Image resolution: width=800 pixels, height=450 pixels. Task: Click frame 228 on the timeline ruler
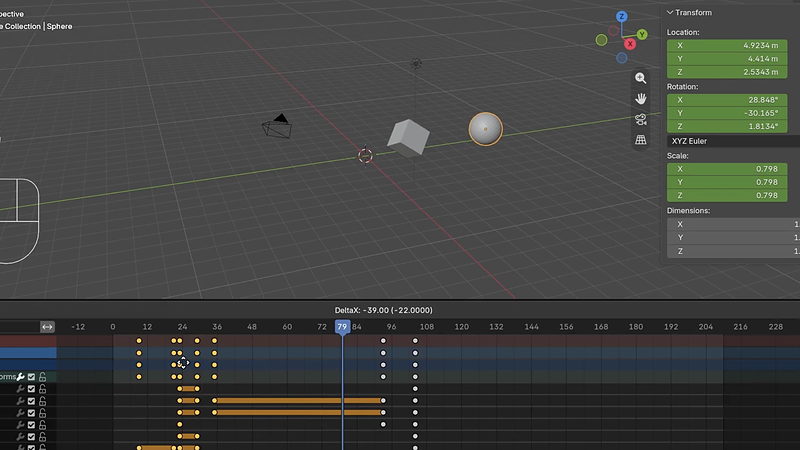tap(776, 327)
